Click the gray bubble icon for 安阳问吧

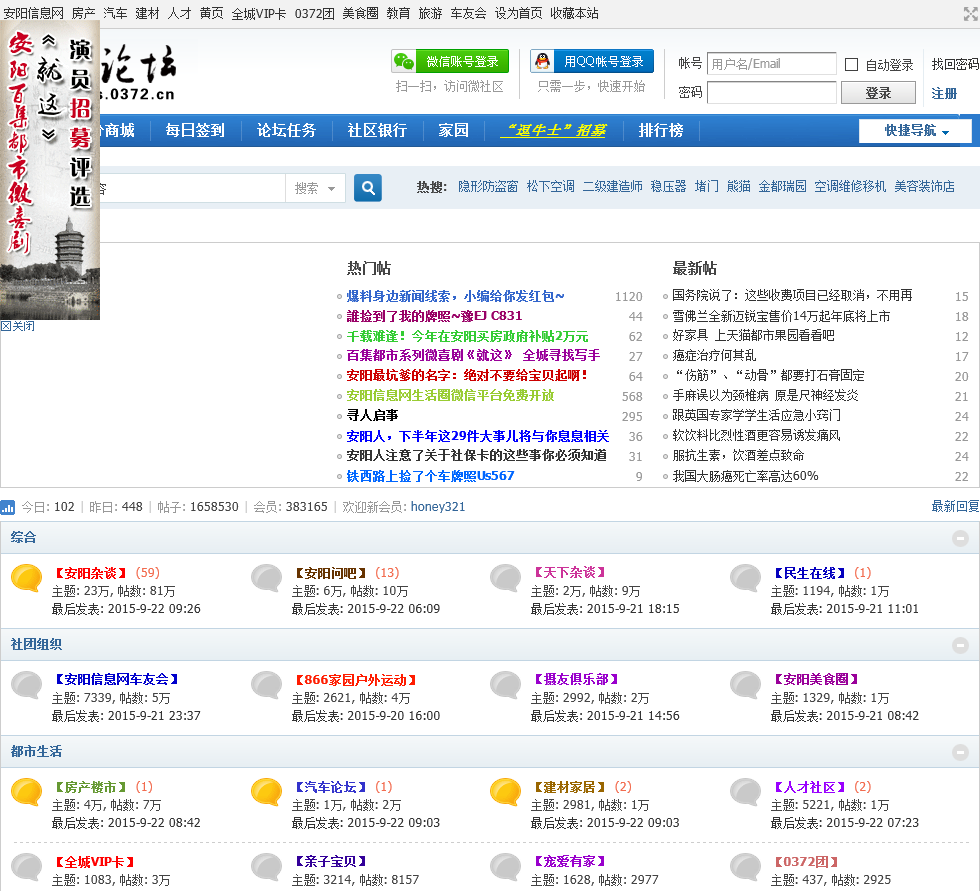pos(267,578)
